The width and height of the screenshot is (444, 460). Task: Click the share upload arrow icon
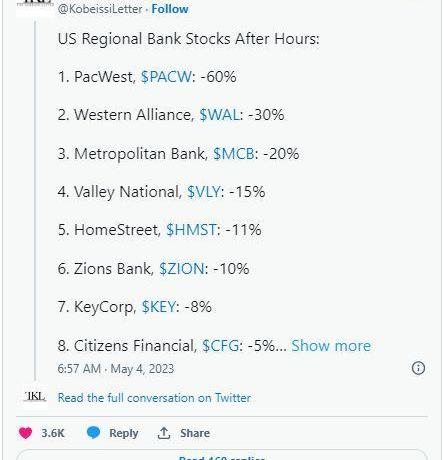coord(164,433)
